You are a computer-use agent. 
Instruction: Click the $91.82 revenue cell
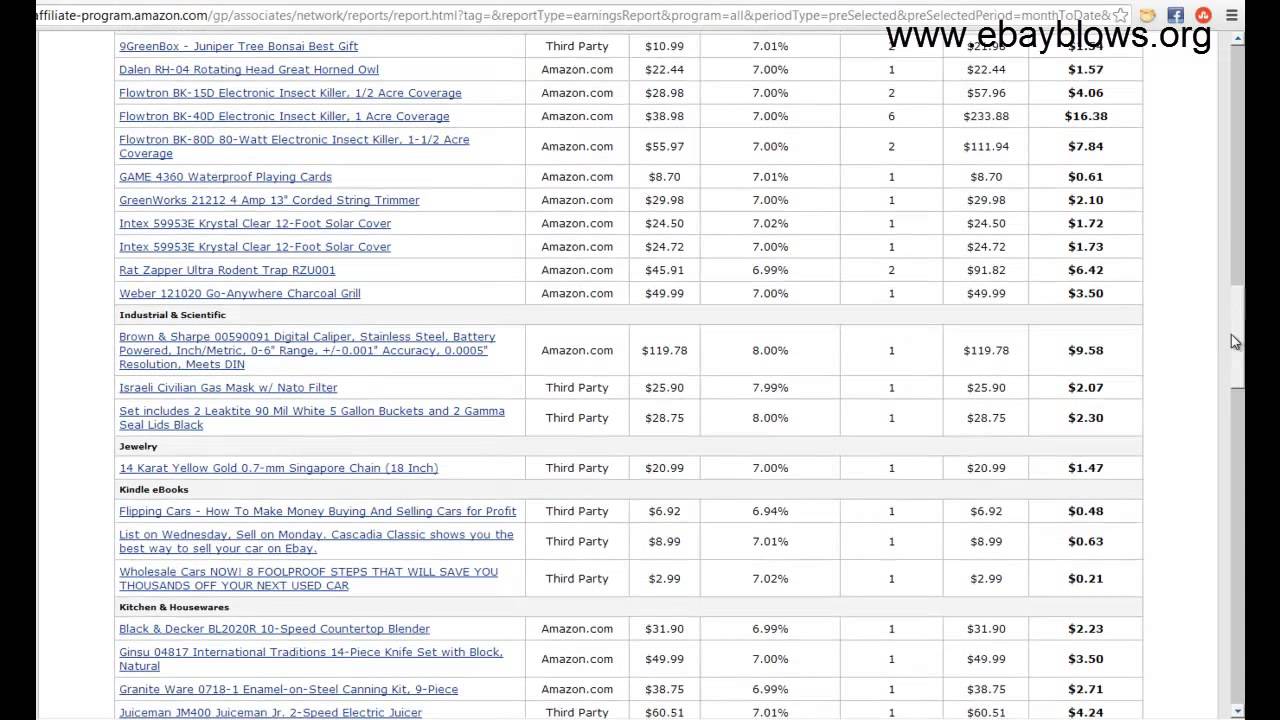click(986, 270)
